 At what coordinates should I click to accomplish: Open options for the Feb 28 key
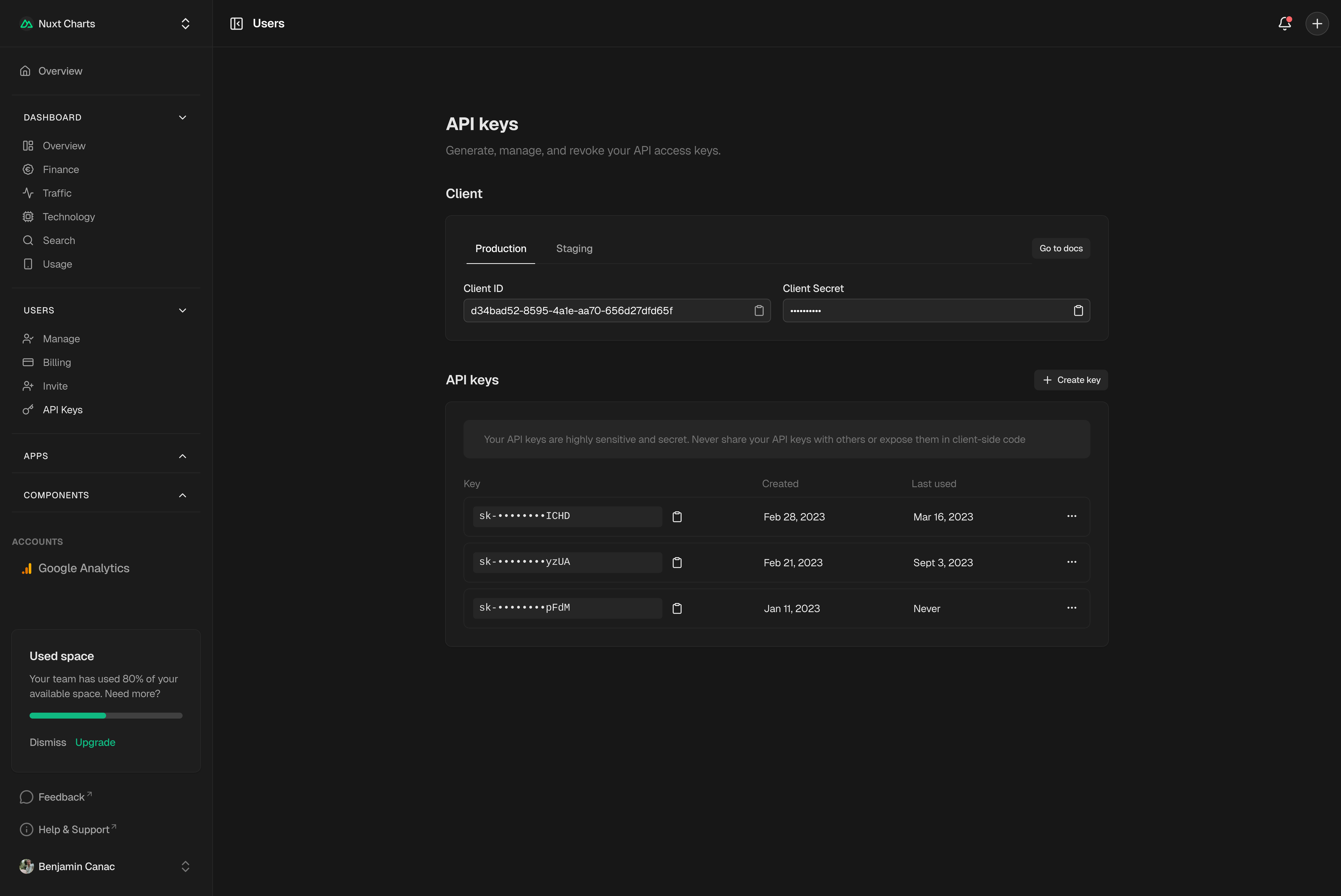coord(1071,517)
